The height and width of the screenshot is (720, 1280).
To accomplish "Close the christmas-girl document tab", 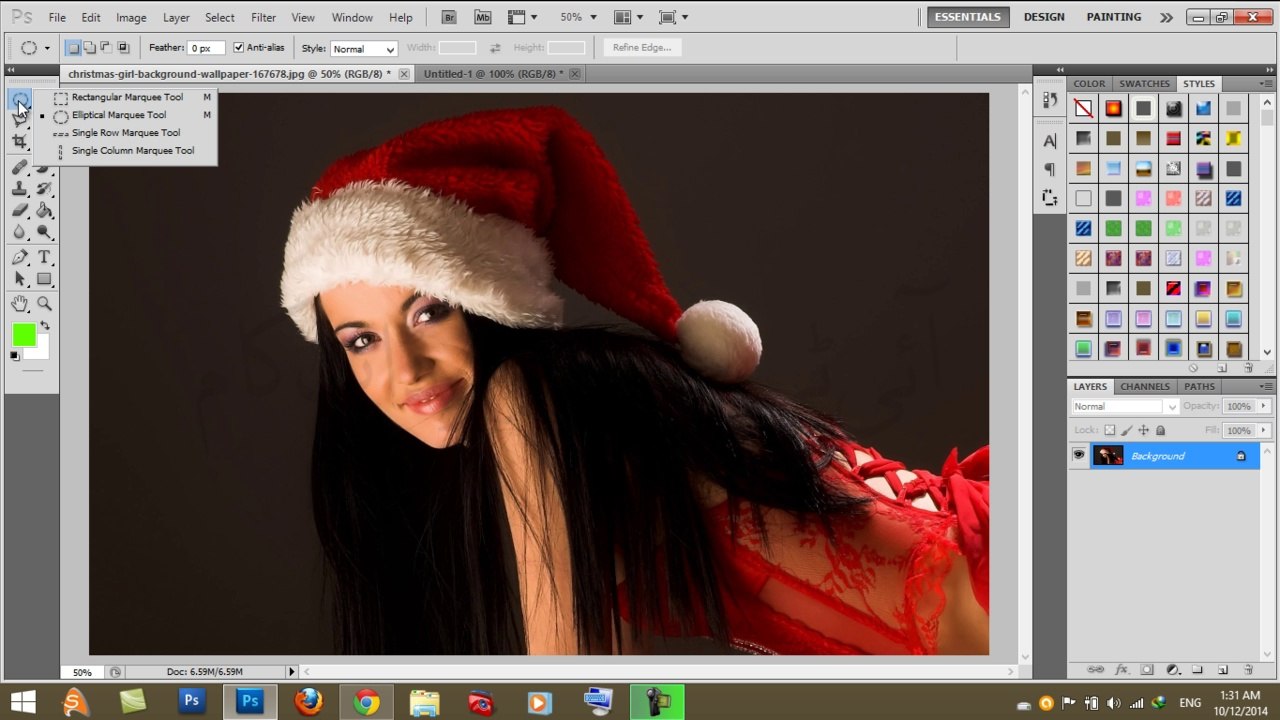I will [x=404, y=74].
